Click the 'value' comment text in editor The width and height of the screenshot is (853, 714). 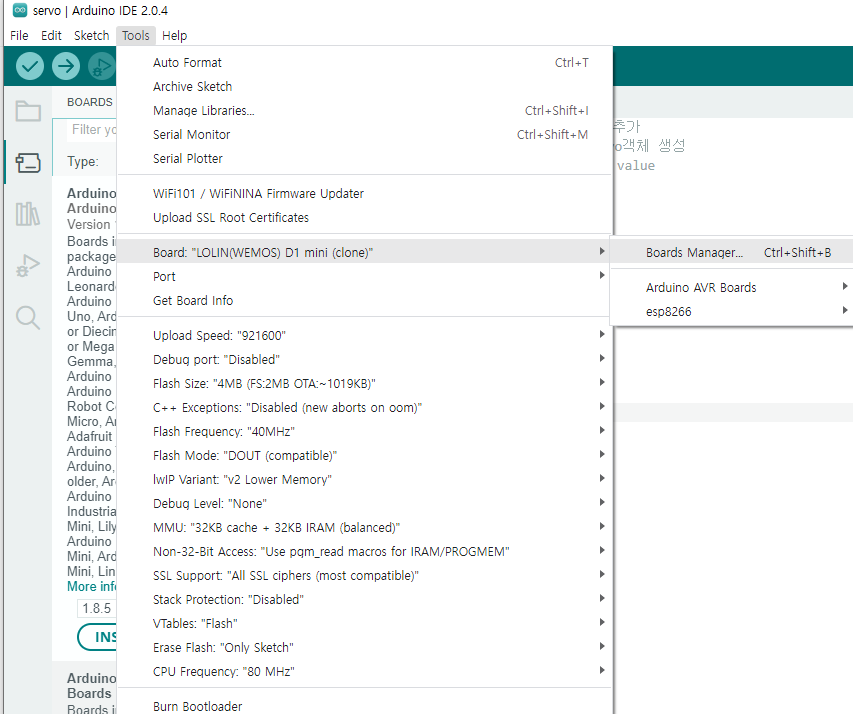coord(635,165)
